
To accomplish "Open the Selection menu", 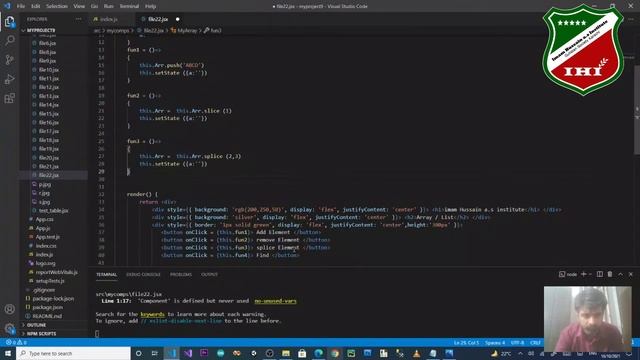I will [57, 6].
